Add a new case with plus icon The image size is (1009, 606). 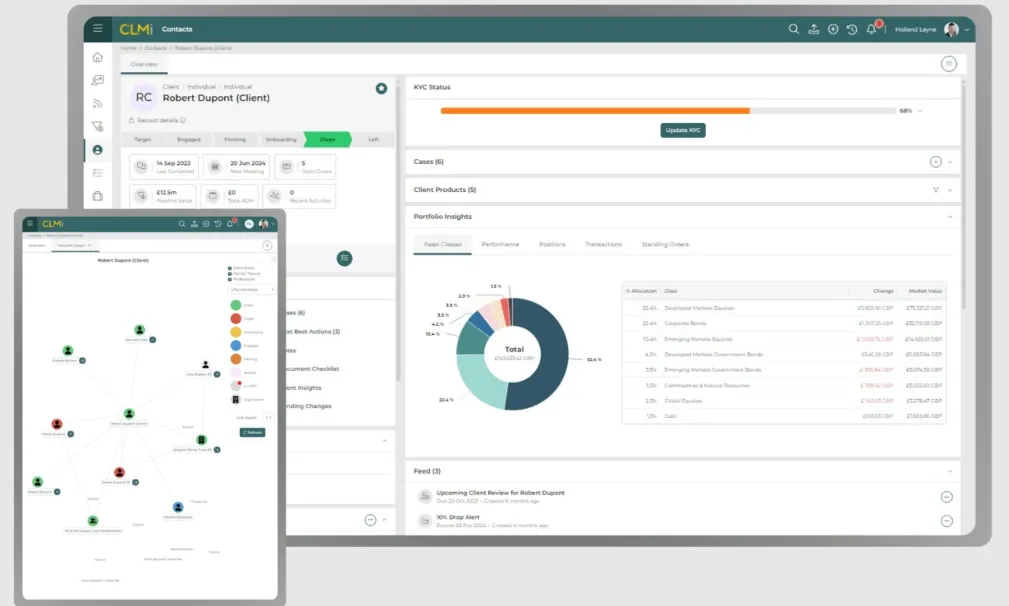[936, 162]
